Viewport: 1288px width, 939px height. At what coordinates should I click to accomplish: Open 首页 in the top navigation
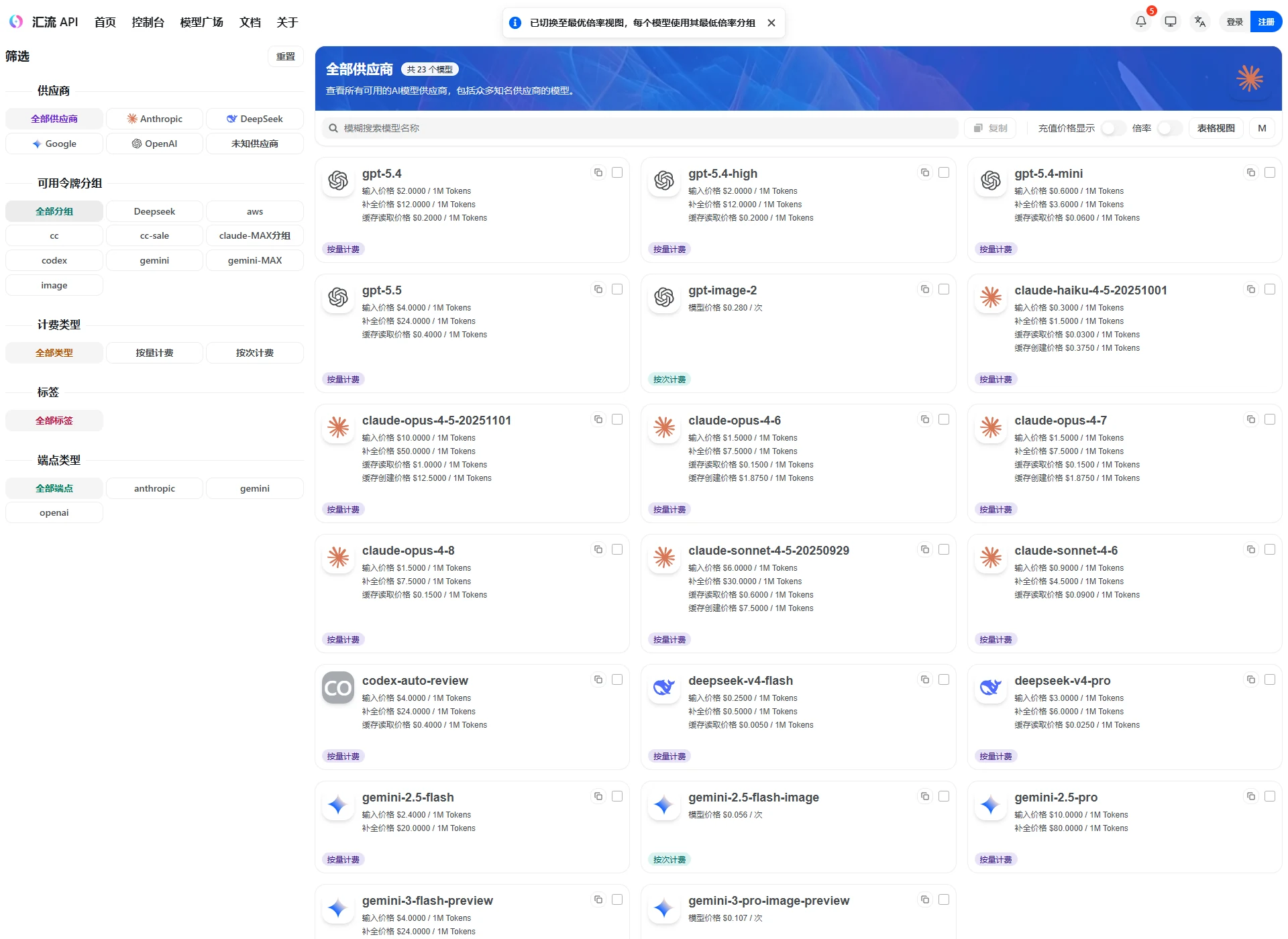(105, 22)
